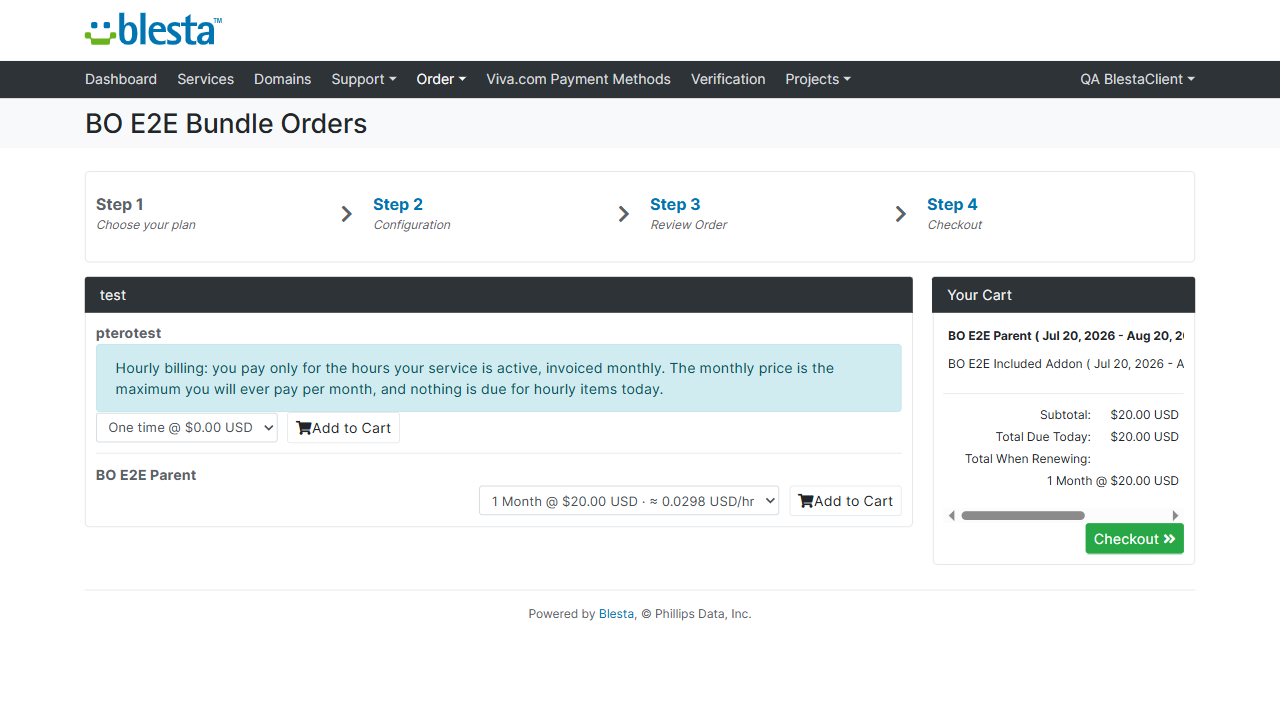This screenshot has height=720, width=1280.
Task: Expand the Order dropdown menu
Action: pos(442,79)
